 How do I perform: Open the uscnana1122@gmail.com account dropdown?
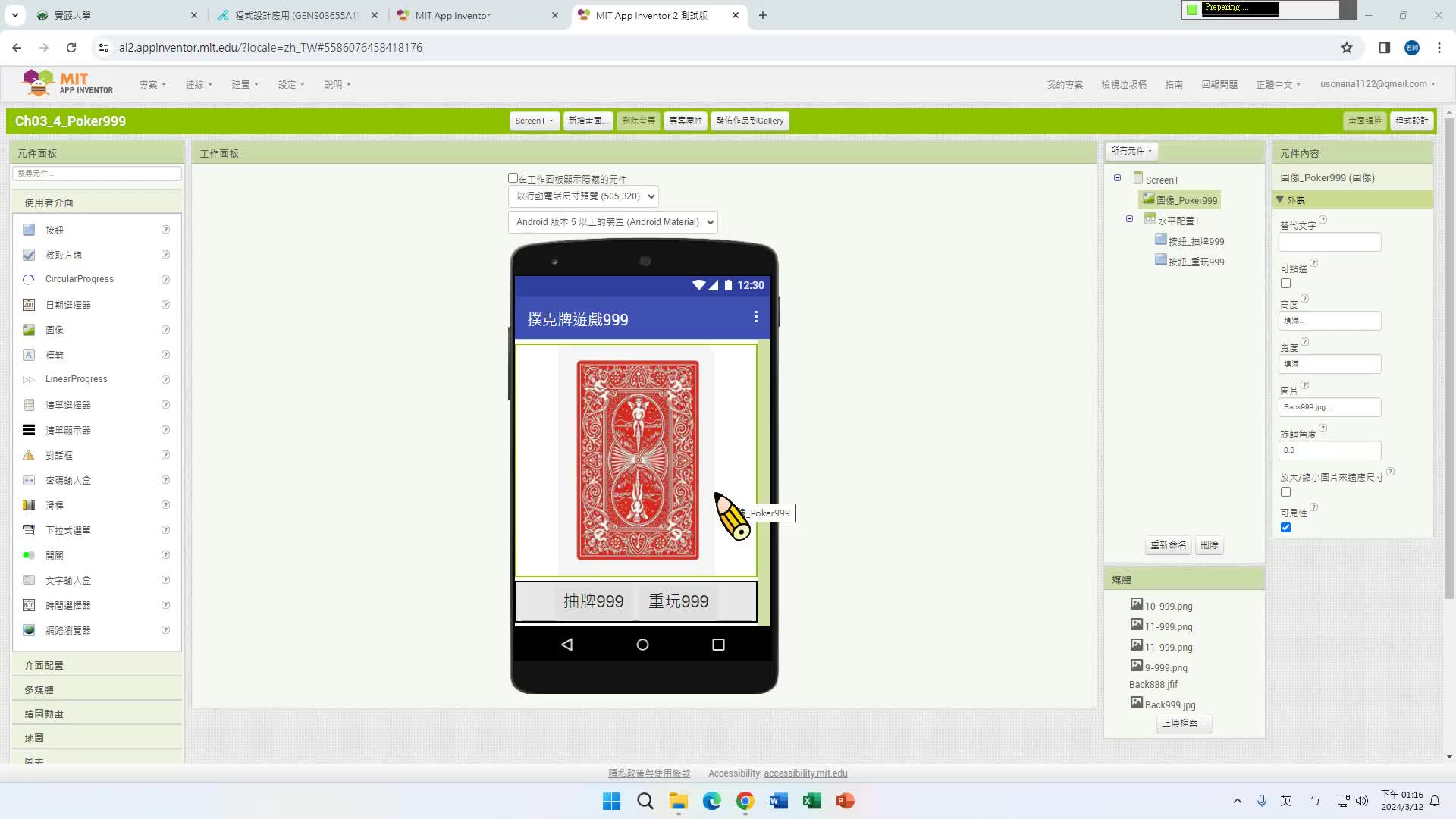coord(1377,84)
